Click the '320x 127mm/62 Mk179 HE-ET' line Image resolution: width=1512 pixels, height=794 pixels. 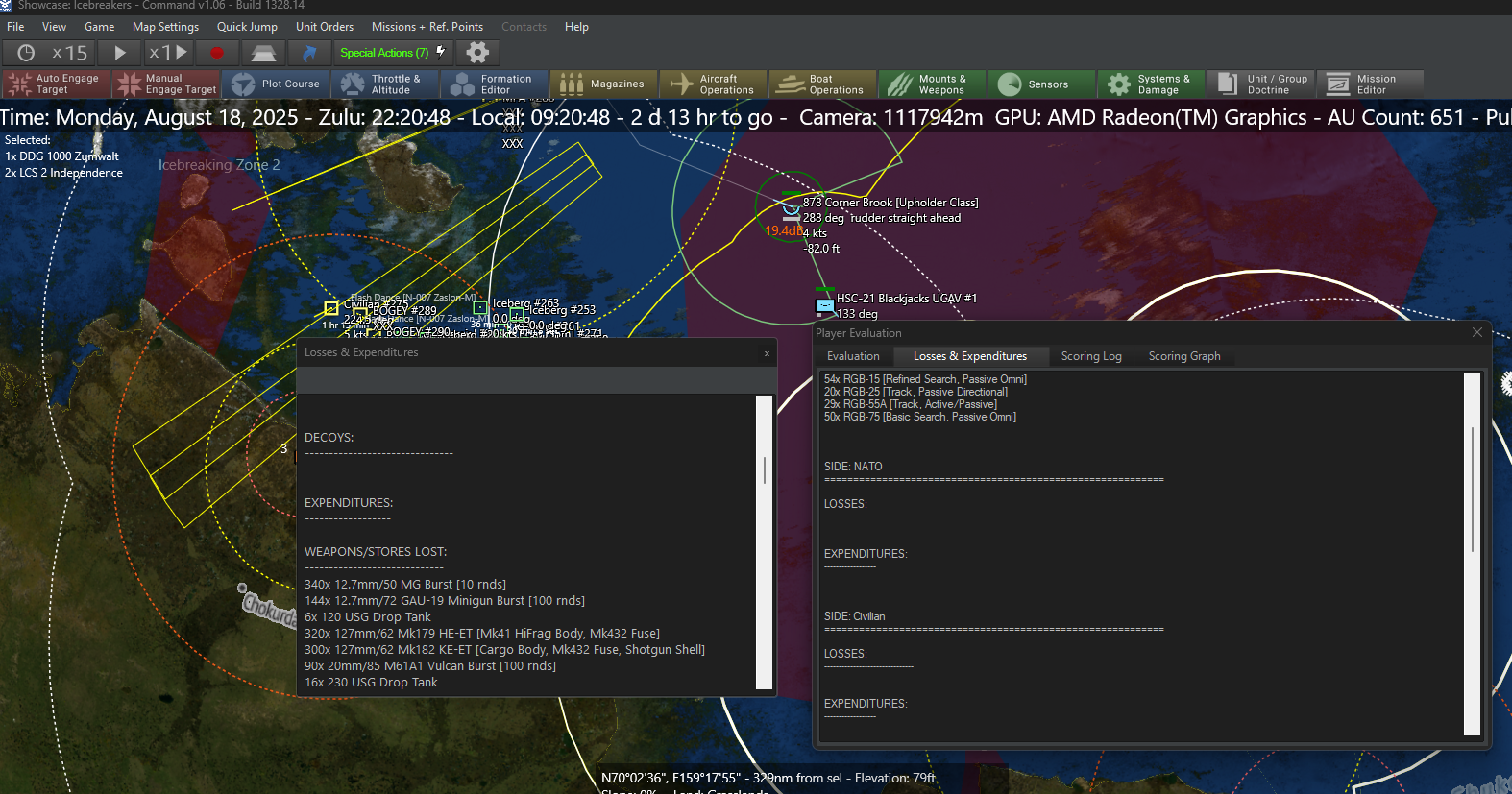click(482, 634)
